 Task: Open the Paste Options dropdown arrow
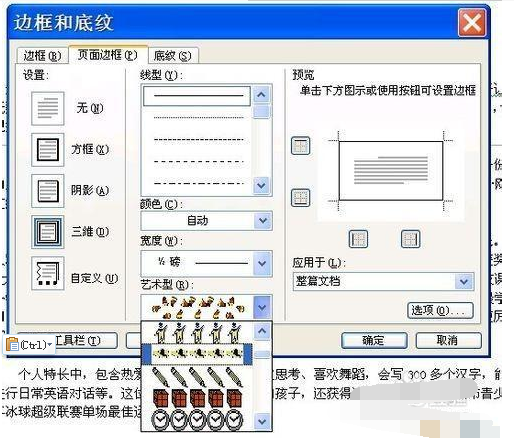coord(50,344)
